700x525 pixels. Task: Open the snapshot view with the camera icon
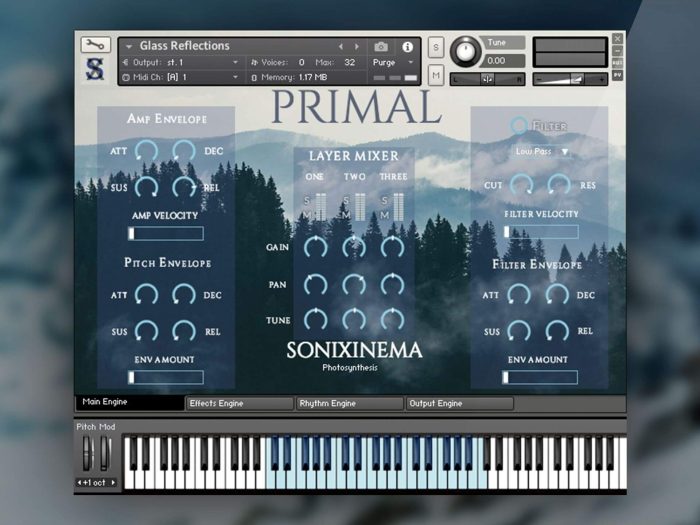click(381, 46)
